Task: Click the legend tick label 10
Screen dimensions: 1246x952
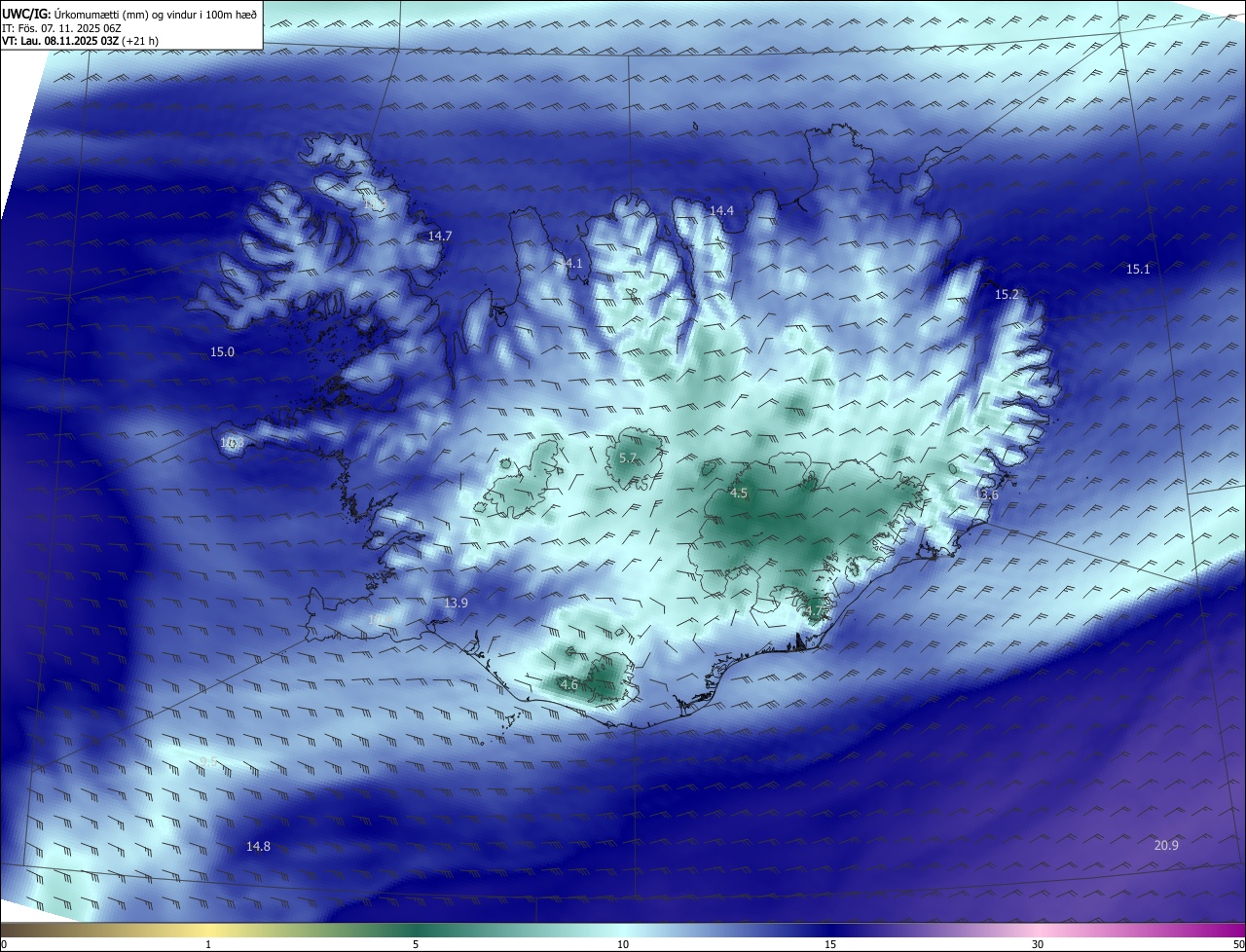Action: [623, 945]
